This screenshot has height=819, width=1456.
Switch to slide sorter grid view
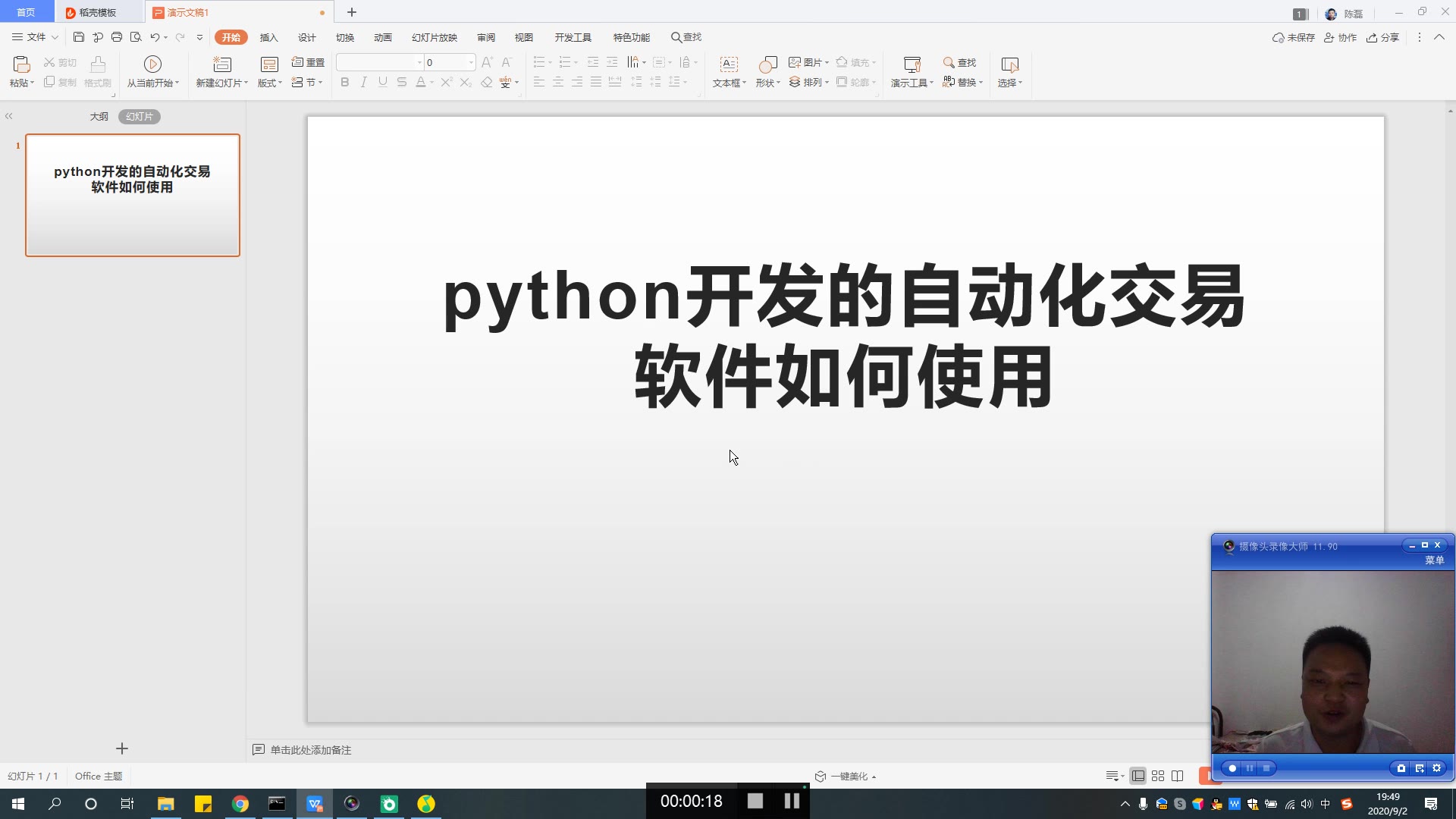(1158, 776)
